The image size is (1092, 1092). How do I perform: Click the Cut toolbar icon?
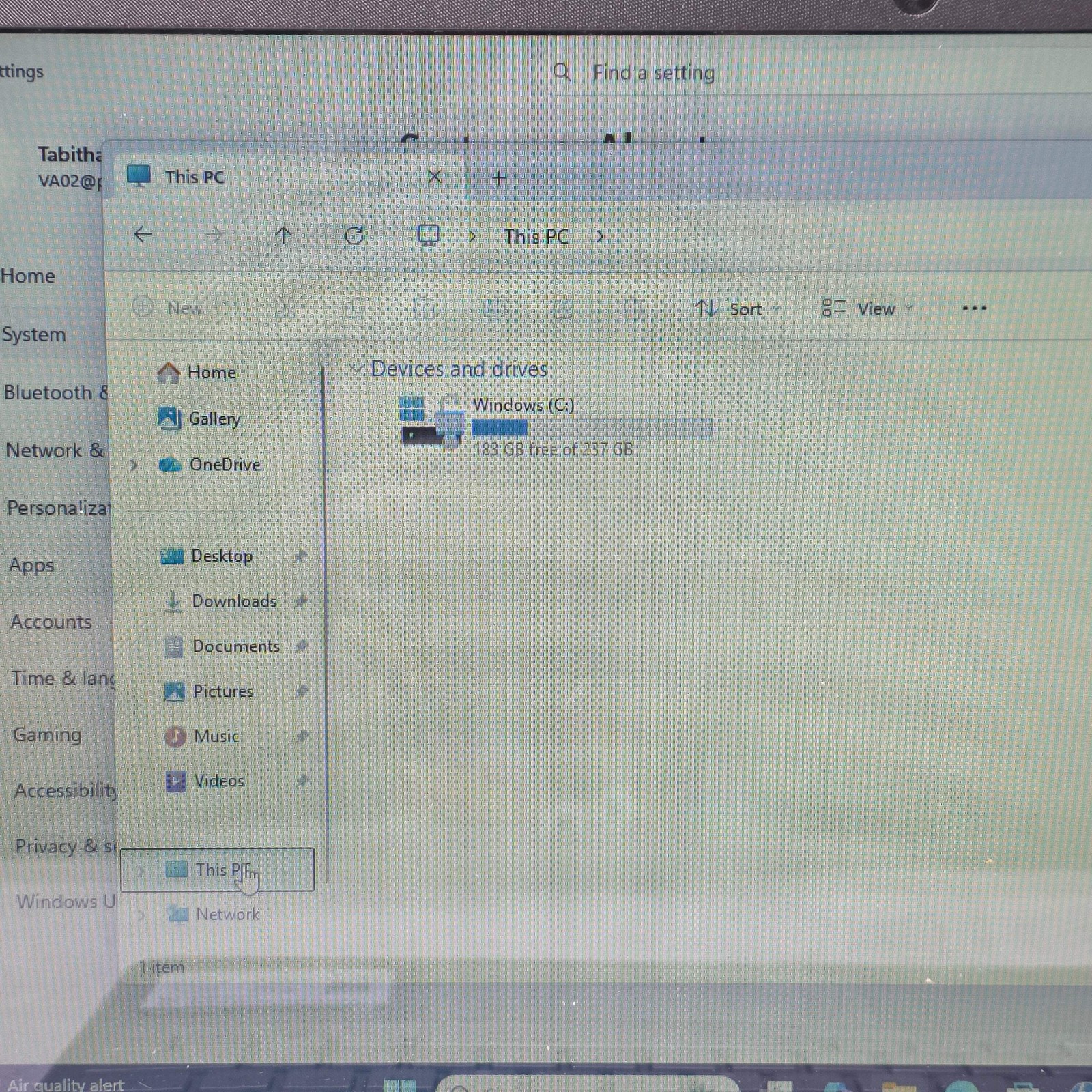[285, 308]
